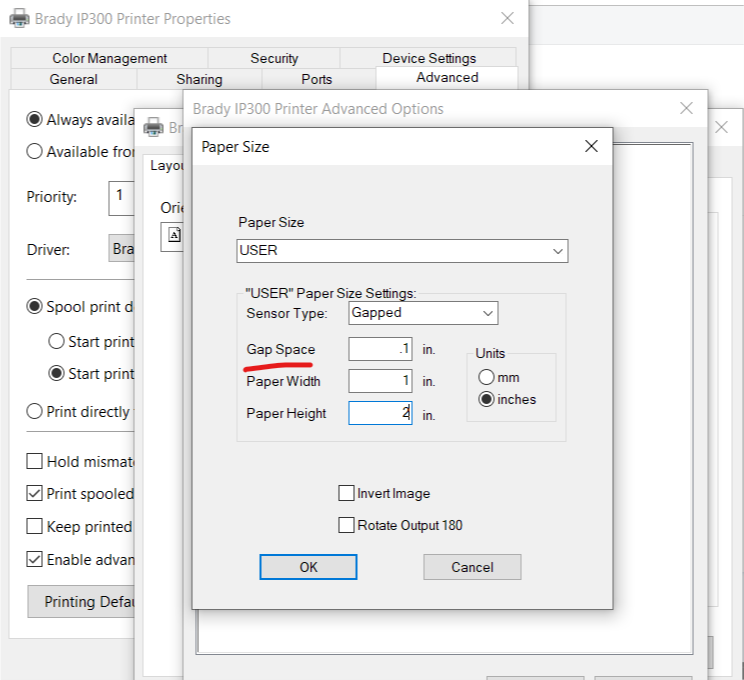Click the Printing Defaults button
This screenshot has width=744, height=680.
81,601
